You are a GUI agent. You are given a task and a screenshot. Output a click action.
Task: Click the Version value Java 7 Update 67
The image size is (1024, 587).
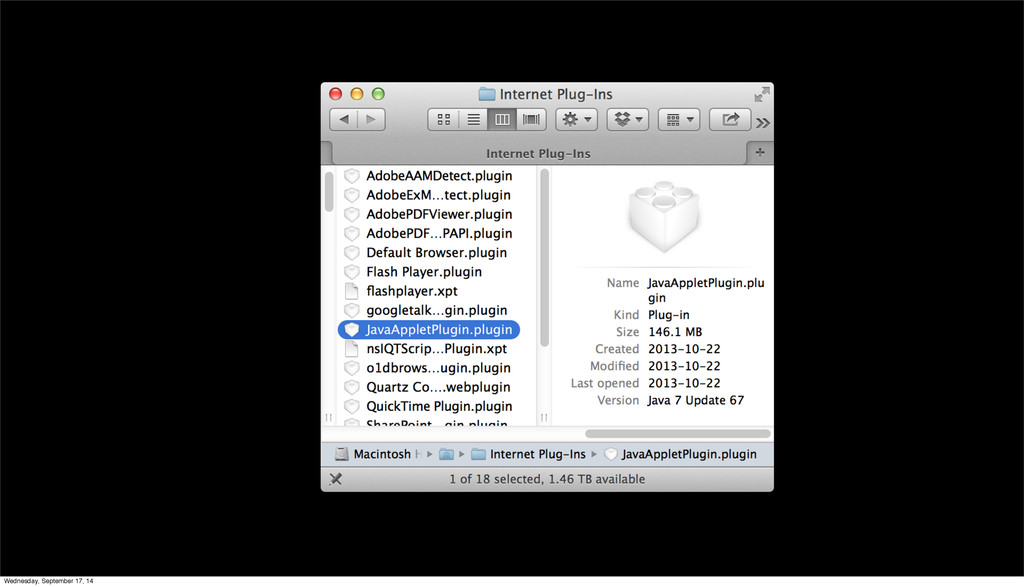pyautogui.click(x=696, y=400)
